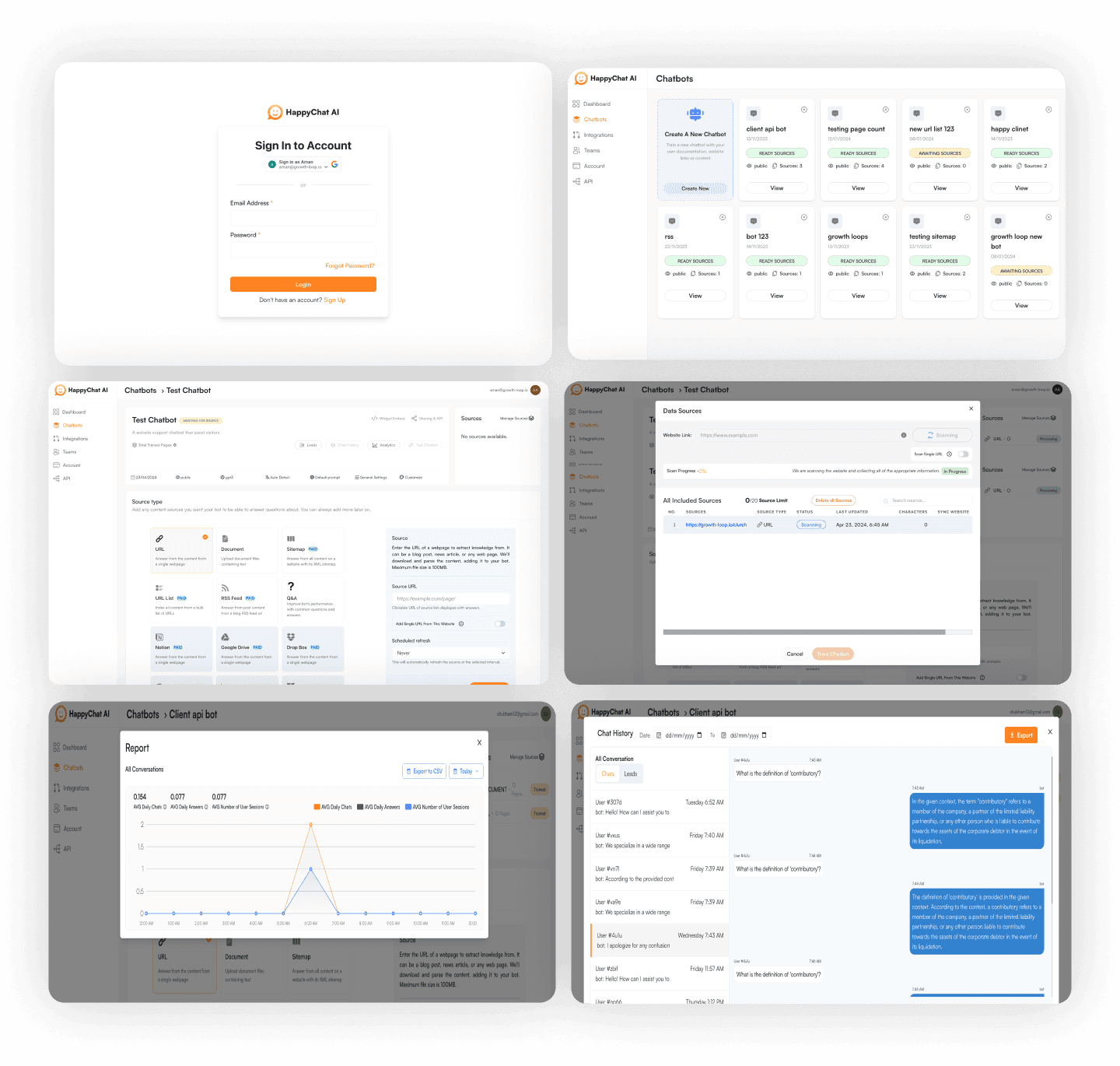The image size is (1120, 1066).
Task: Open Leads for Test Chatbot
Action: coord(308,445)
